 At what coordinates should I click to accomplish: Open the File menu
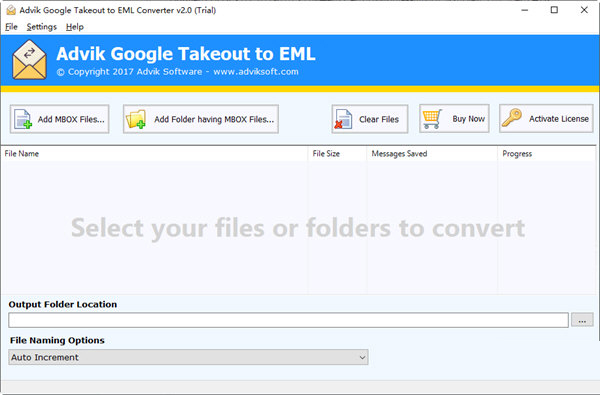(11, 27)
